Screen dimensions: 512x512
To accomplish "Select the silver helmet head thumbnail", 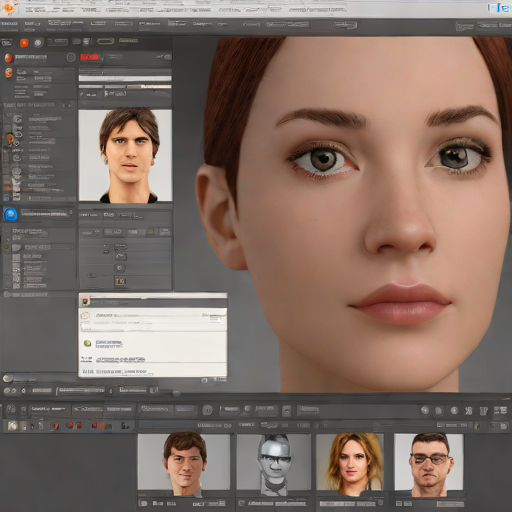I will [274, 463].
